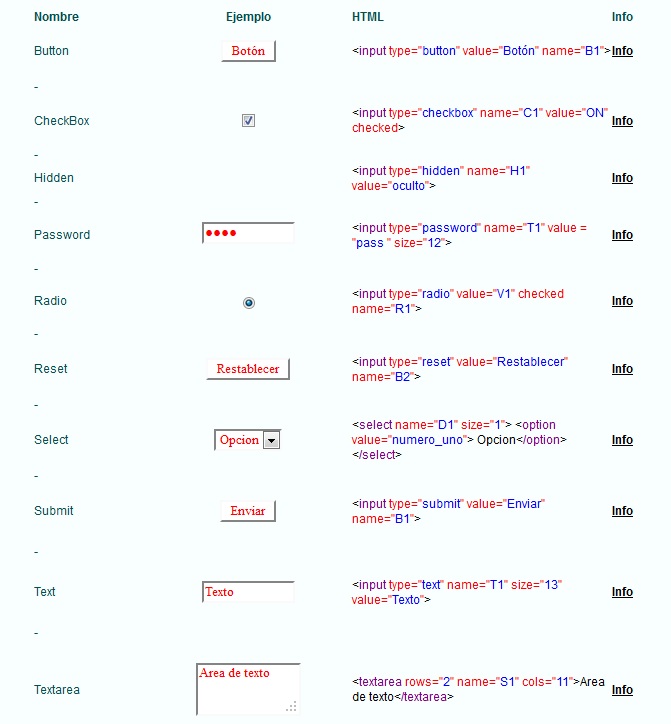Screen dimensions: 671x724
Task: Open Info link for Select row
Action: (622, 440)
